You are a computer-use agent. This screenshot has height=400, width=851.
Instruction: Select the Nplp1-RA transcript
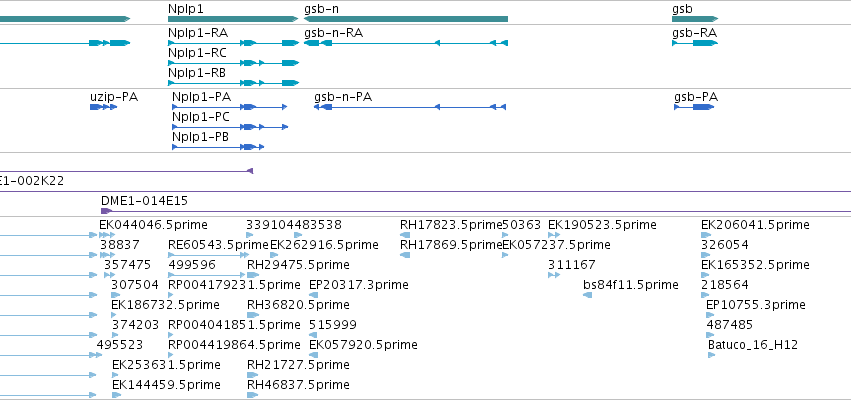233,43
